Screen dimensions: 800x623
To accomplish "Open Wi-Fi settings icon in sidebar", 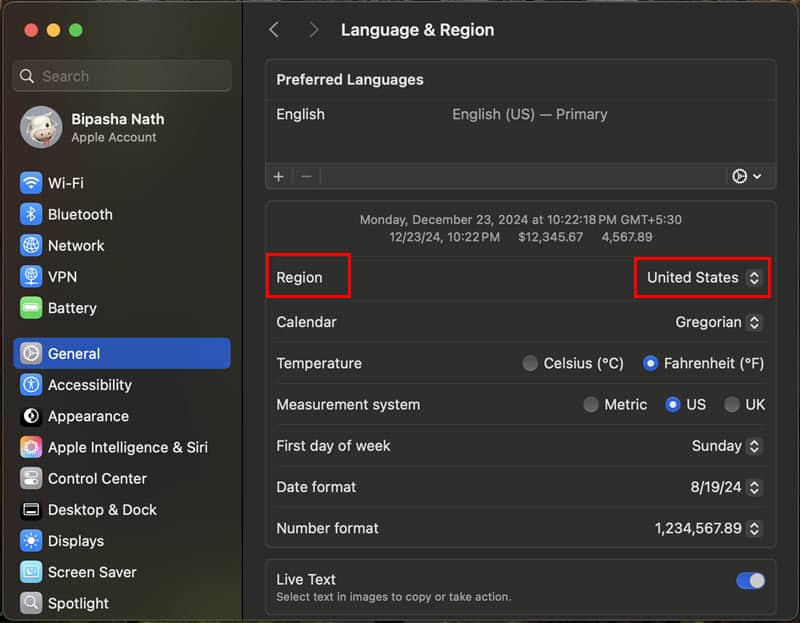I will click(x=31, y=183).
